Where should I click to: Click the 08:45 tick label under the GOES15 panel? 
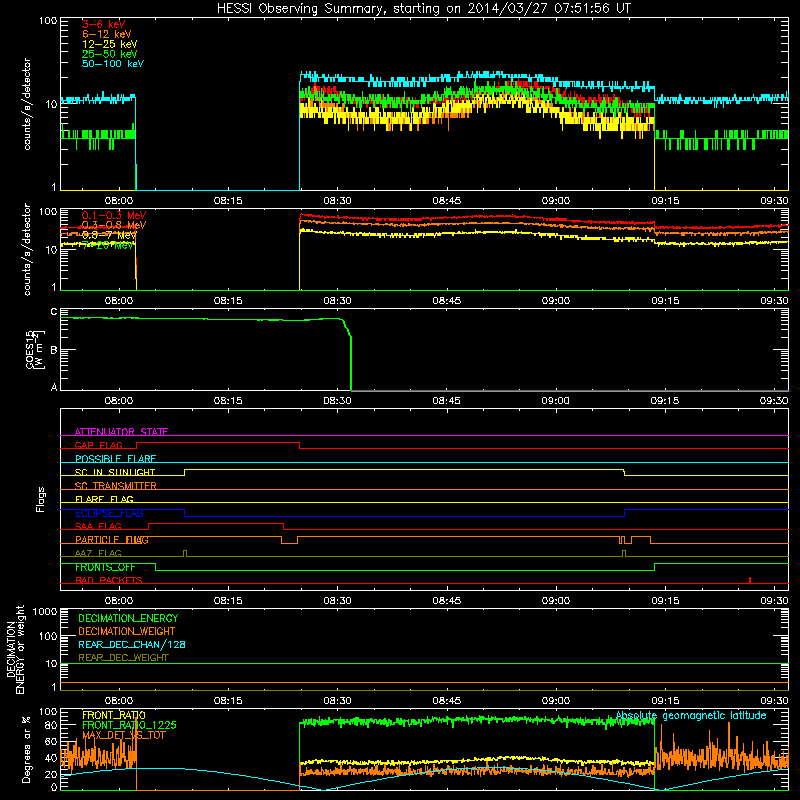[446, 401]
